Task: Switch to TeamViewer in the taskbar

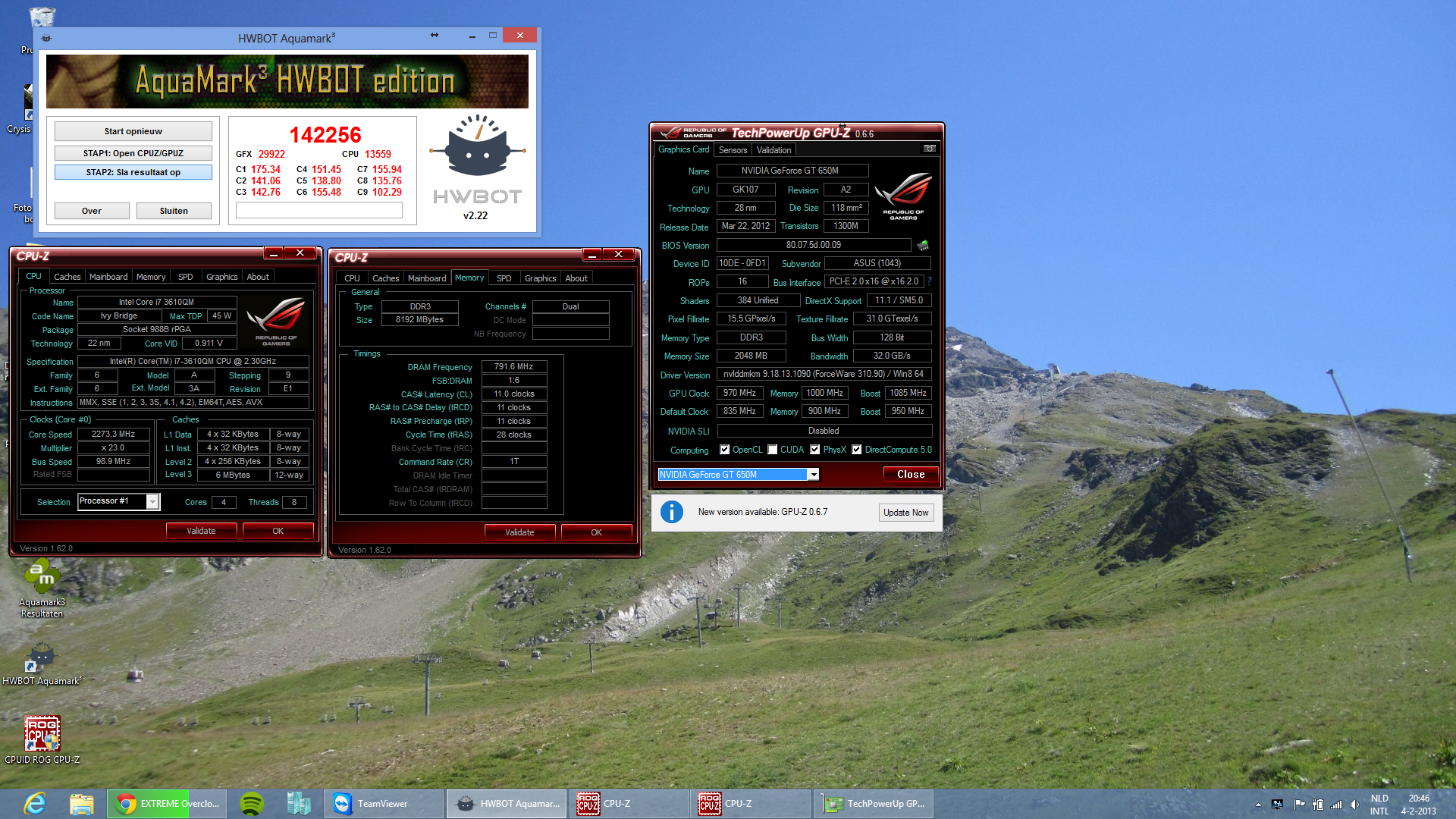Action: 384,804
